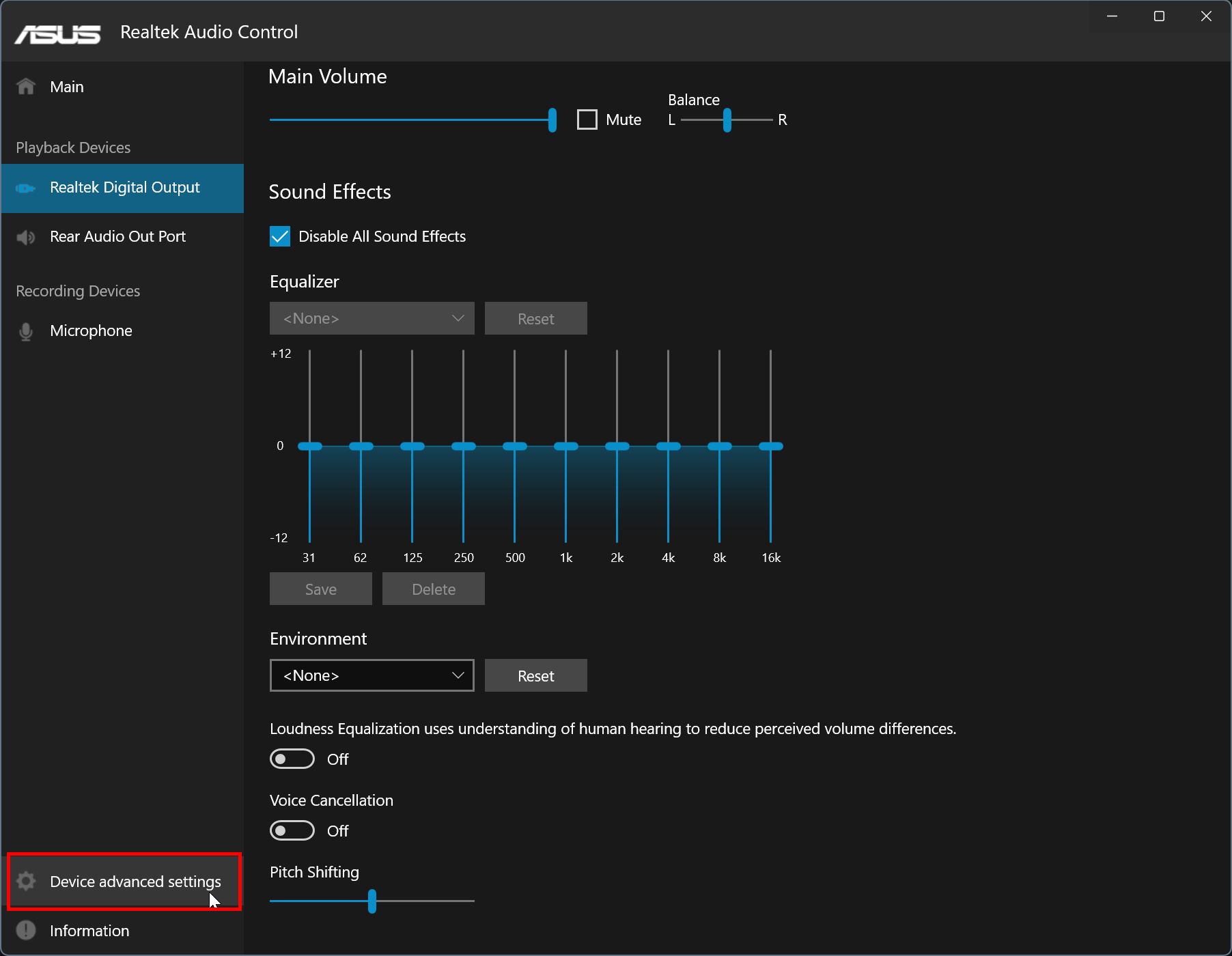The height and width of the screenshot is (956, 1232).
Task: Click the 31 Hz equalizer band handle
Action: 310,446
